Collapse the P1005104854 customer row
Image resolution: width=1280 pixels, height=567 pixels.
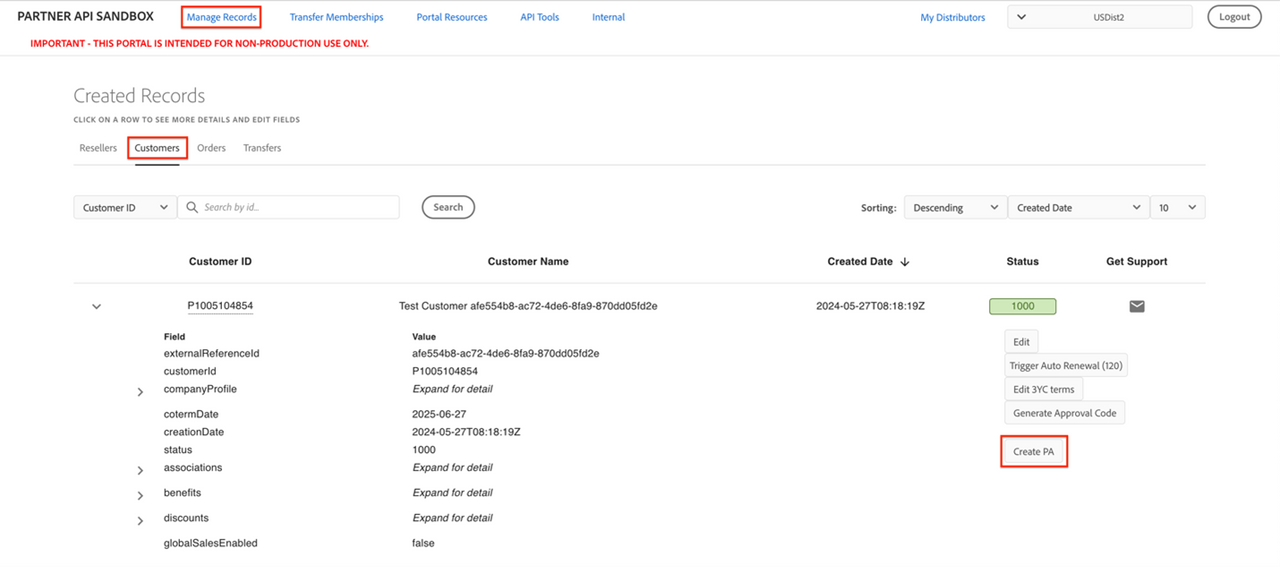[97, 307]
